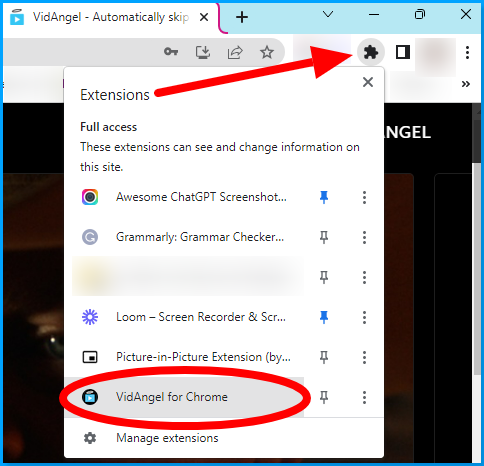Open the Extensions puzzle-piece toolbar icon
Screen dimensions: 484x466
coord(371,52)
